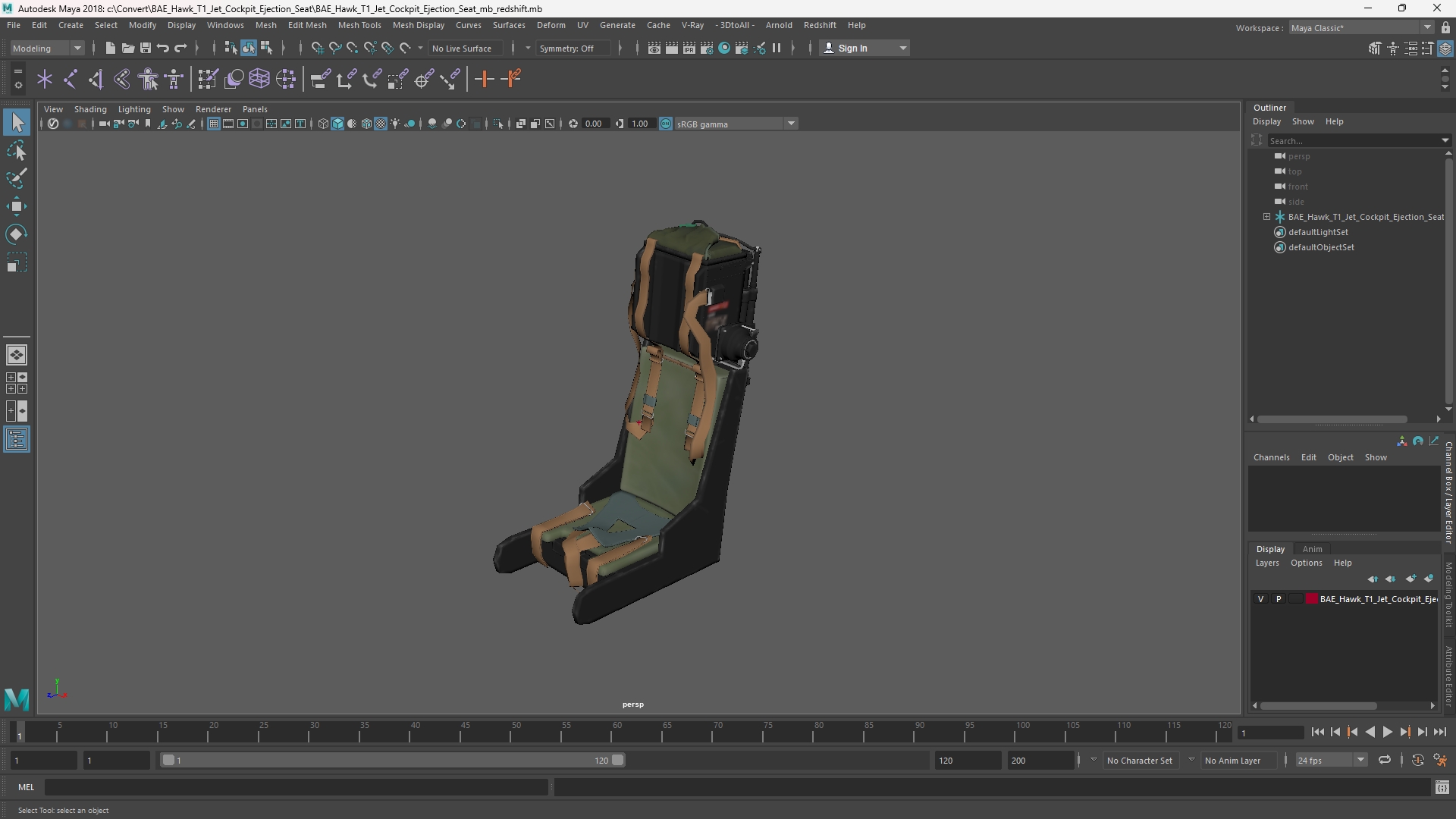
Task: Select the Lasso selection tool
Action: click(x=17, y=151)
